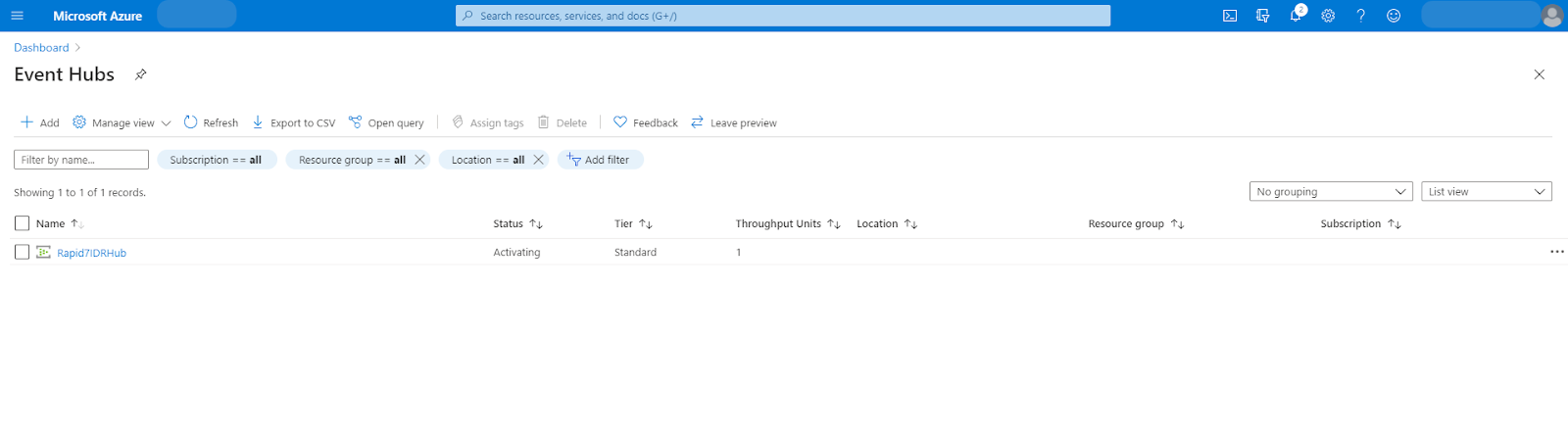Open the No grouping dropdown
This screenshot has width=1568, height=435.
tap(1331, 192)
